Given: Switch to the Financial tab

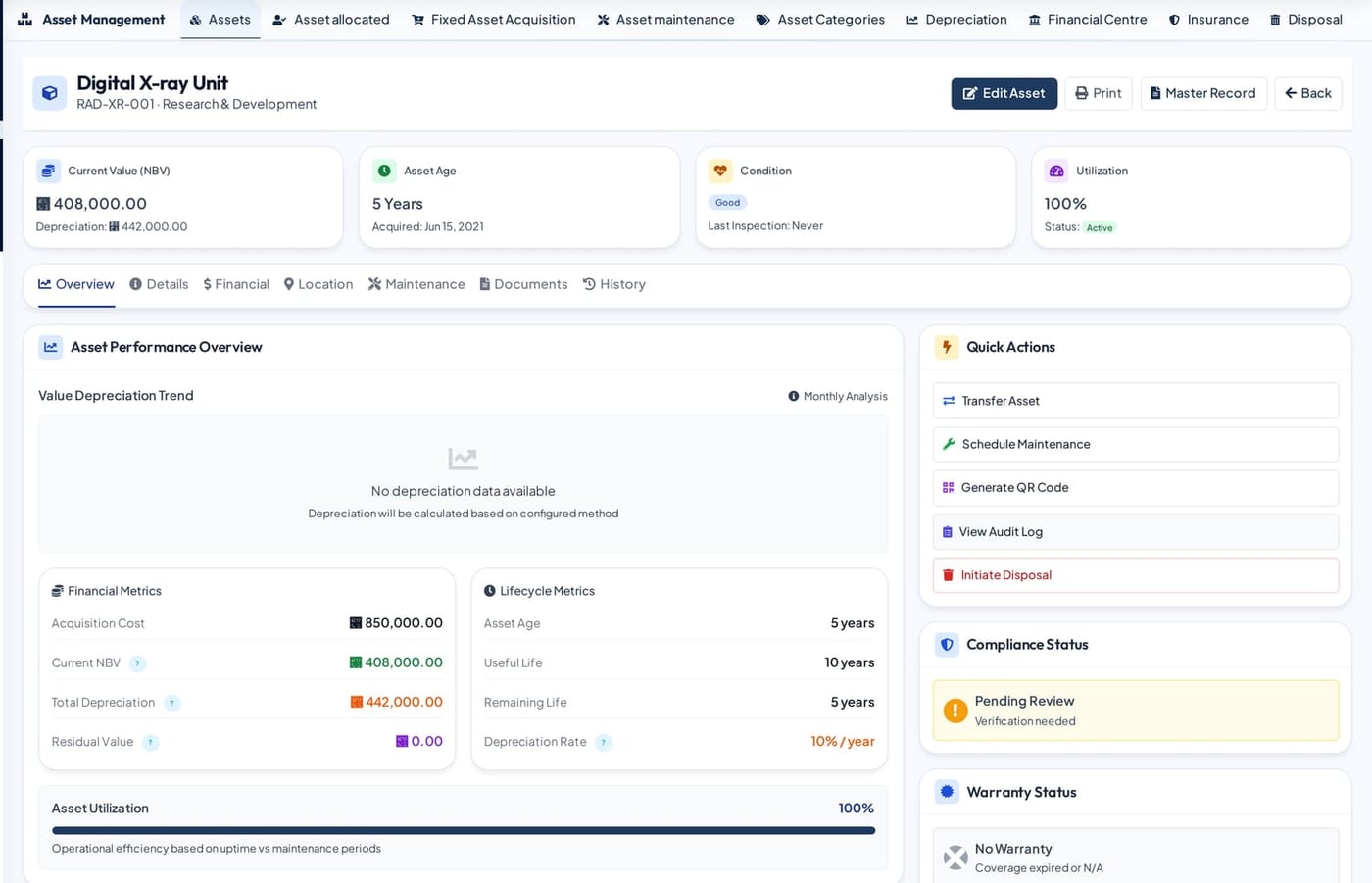Looking at the screenshot, I should (236, 284).
